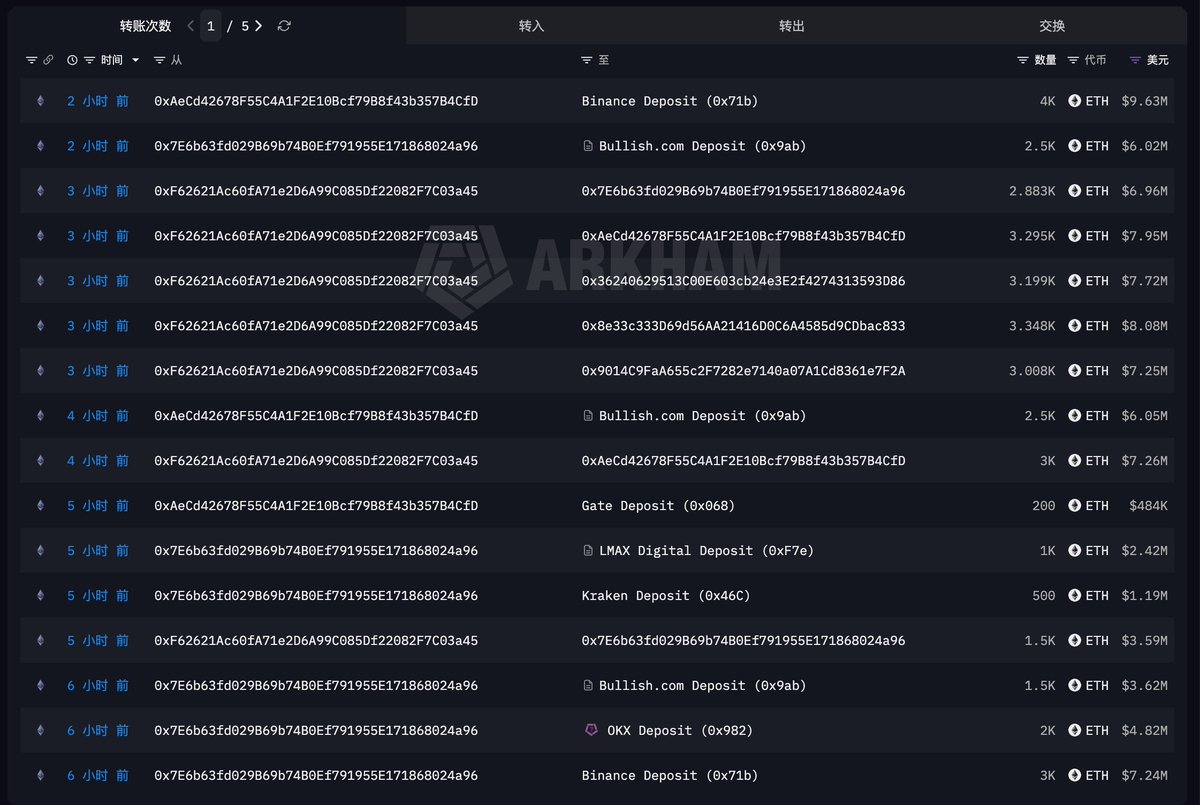This screenshot has width=1200, height=805.
Task: Click the clock icon in the header
Action: click(x=72, y=60)
